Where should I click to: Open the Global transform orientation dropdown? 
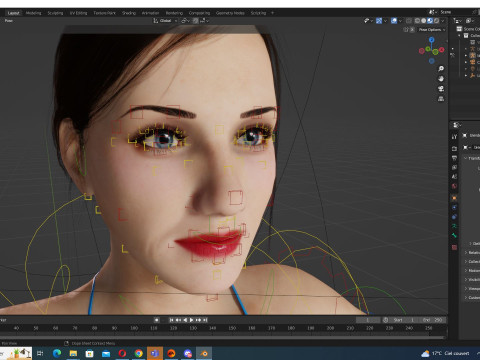coord(165,21)
